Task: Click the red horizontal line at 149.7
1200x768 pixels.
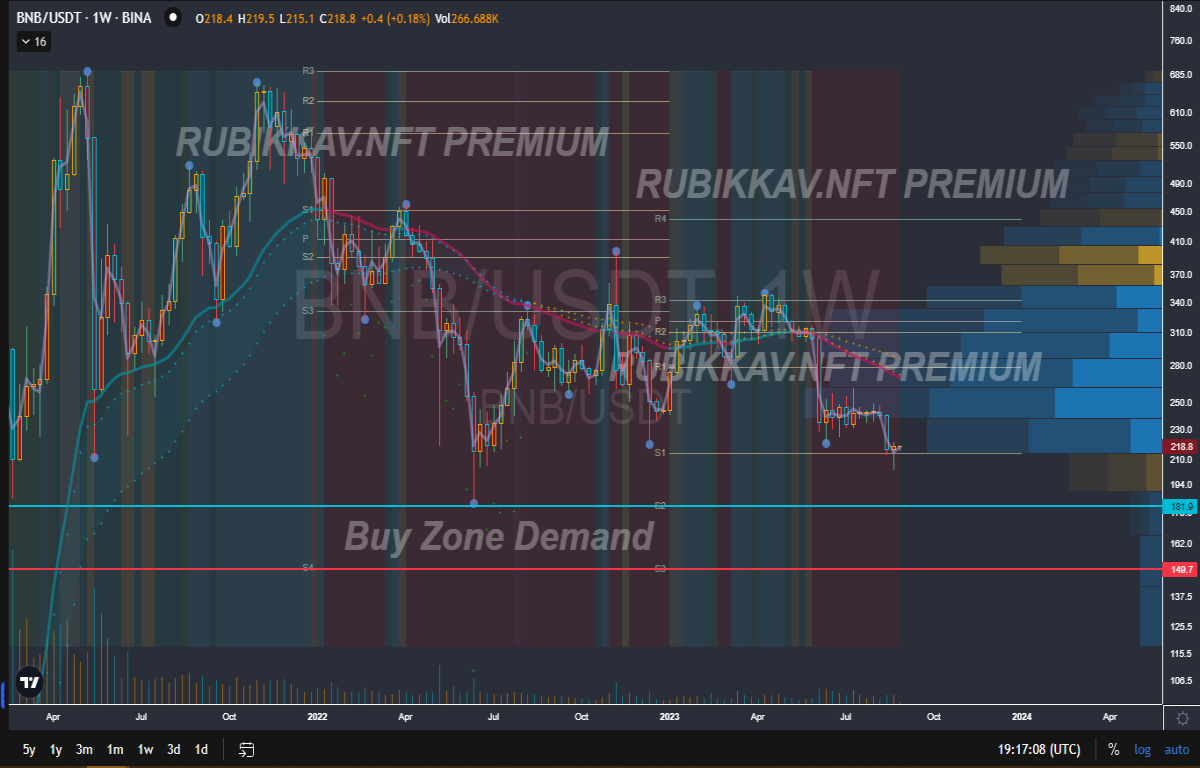Action: (x=585, y=568)
